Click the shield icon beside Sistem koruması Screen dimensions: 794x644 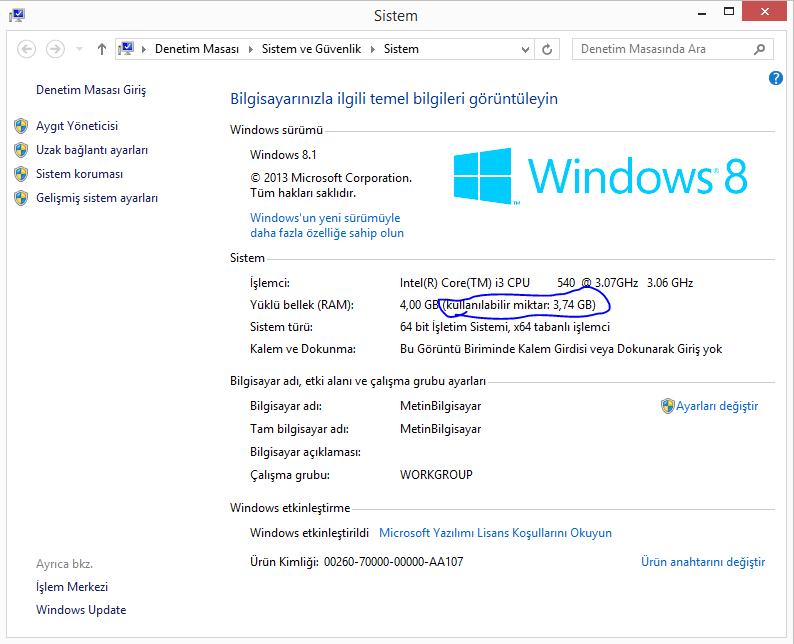(x=21, y=174)
